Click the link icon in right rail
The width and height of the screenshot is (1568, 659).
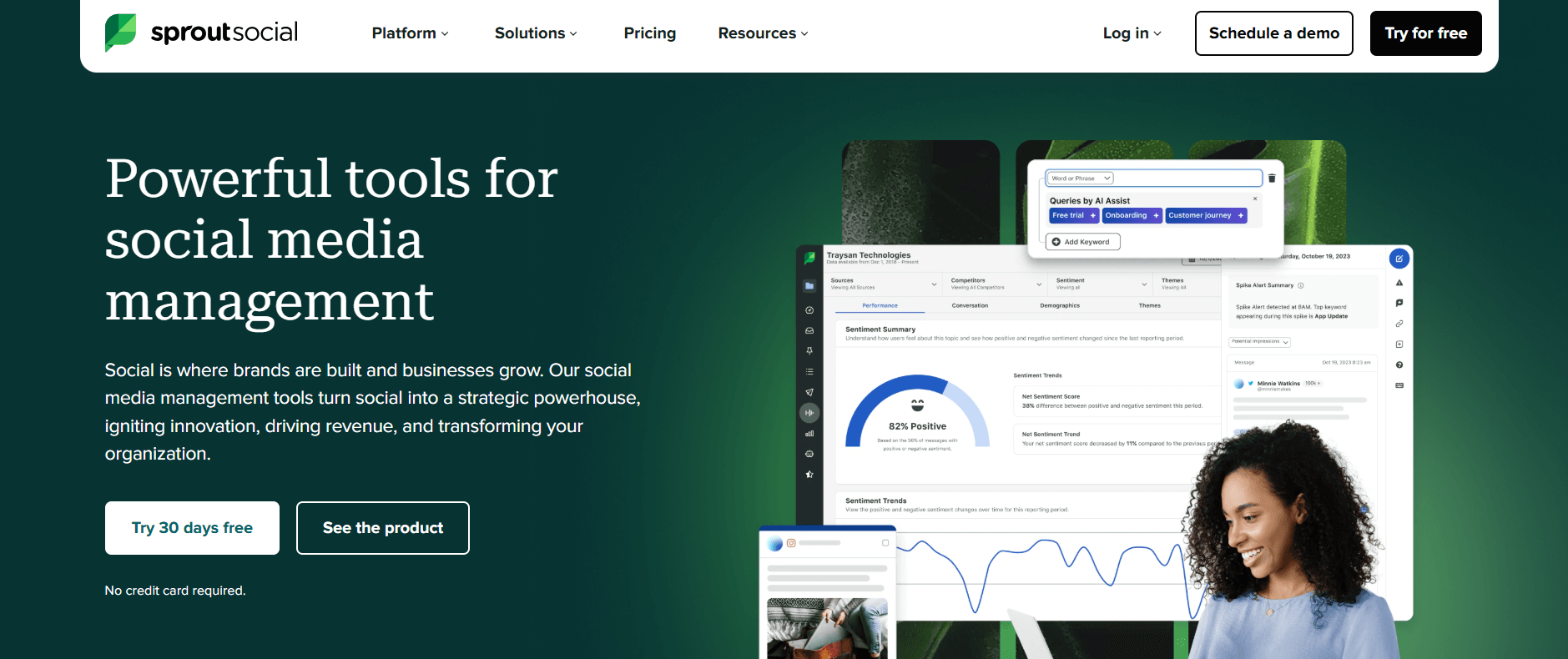coord(1399,324)
